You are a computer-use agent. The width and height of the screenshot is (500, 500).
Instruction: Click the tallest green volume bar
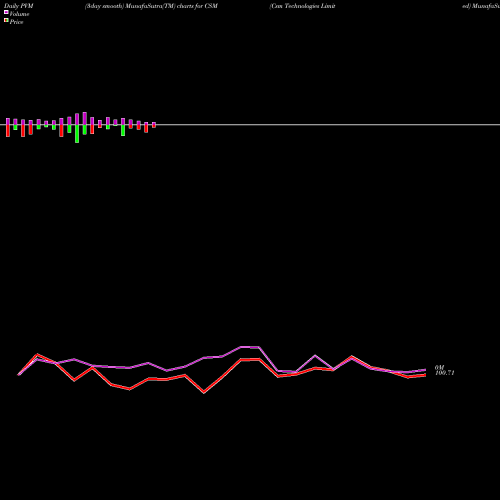[77, 134]
